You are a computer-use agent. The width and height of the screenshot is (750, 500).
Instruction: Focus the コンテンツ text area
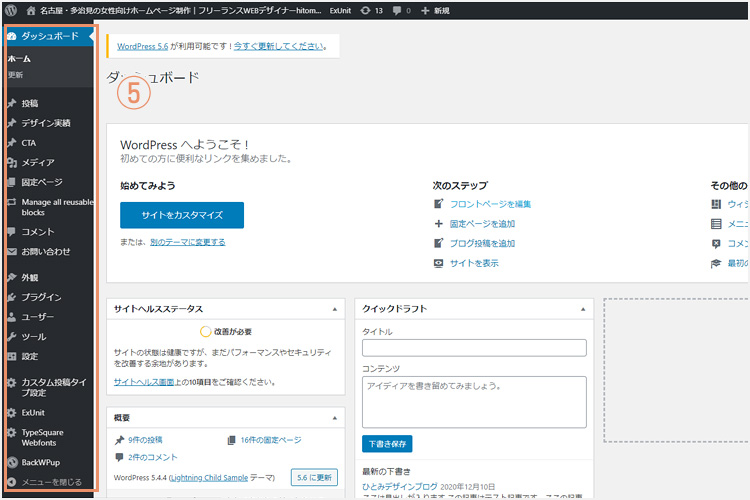474,402
